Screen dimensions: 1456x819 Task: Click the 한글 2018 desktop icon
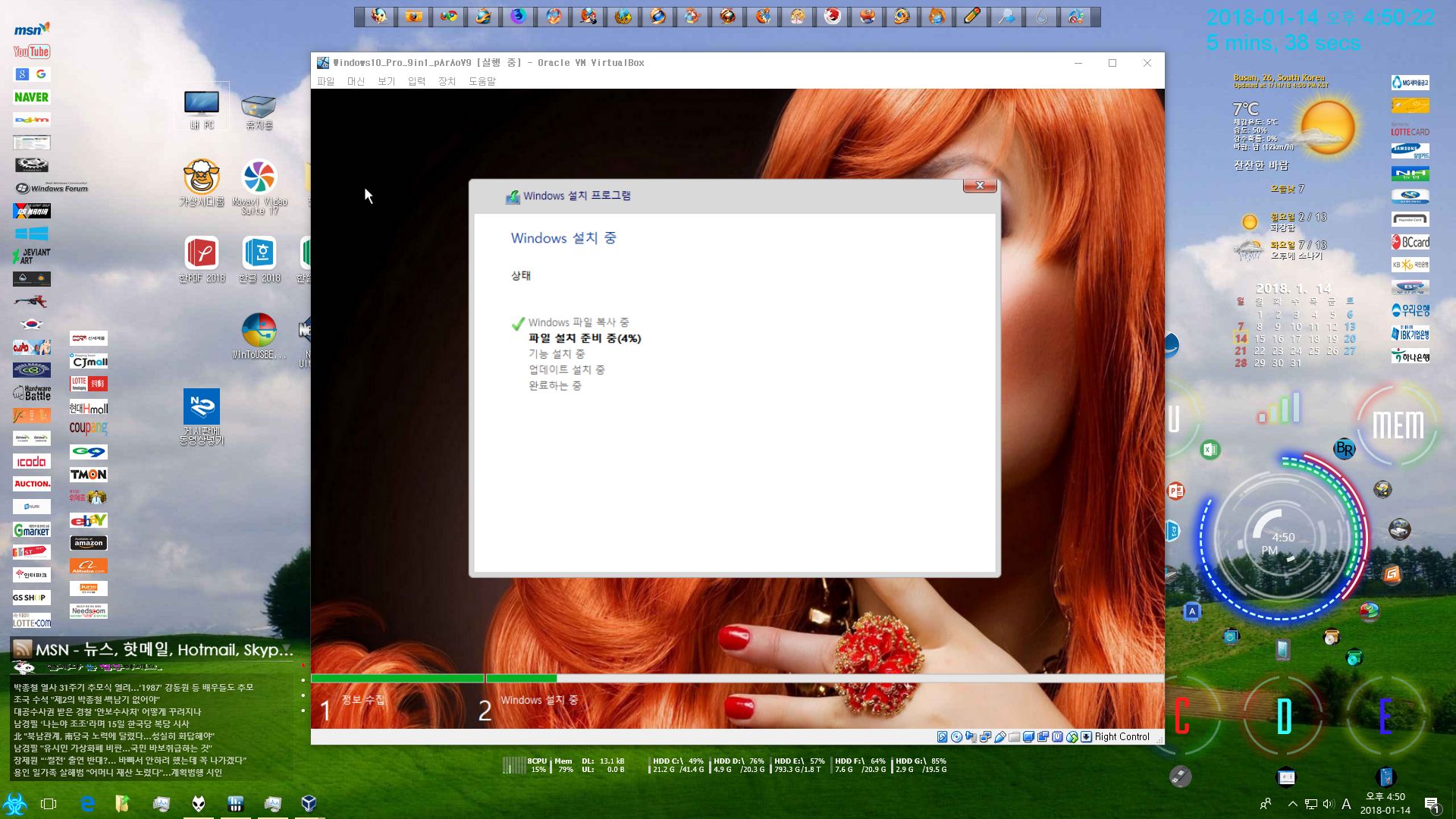[259, 259]
